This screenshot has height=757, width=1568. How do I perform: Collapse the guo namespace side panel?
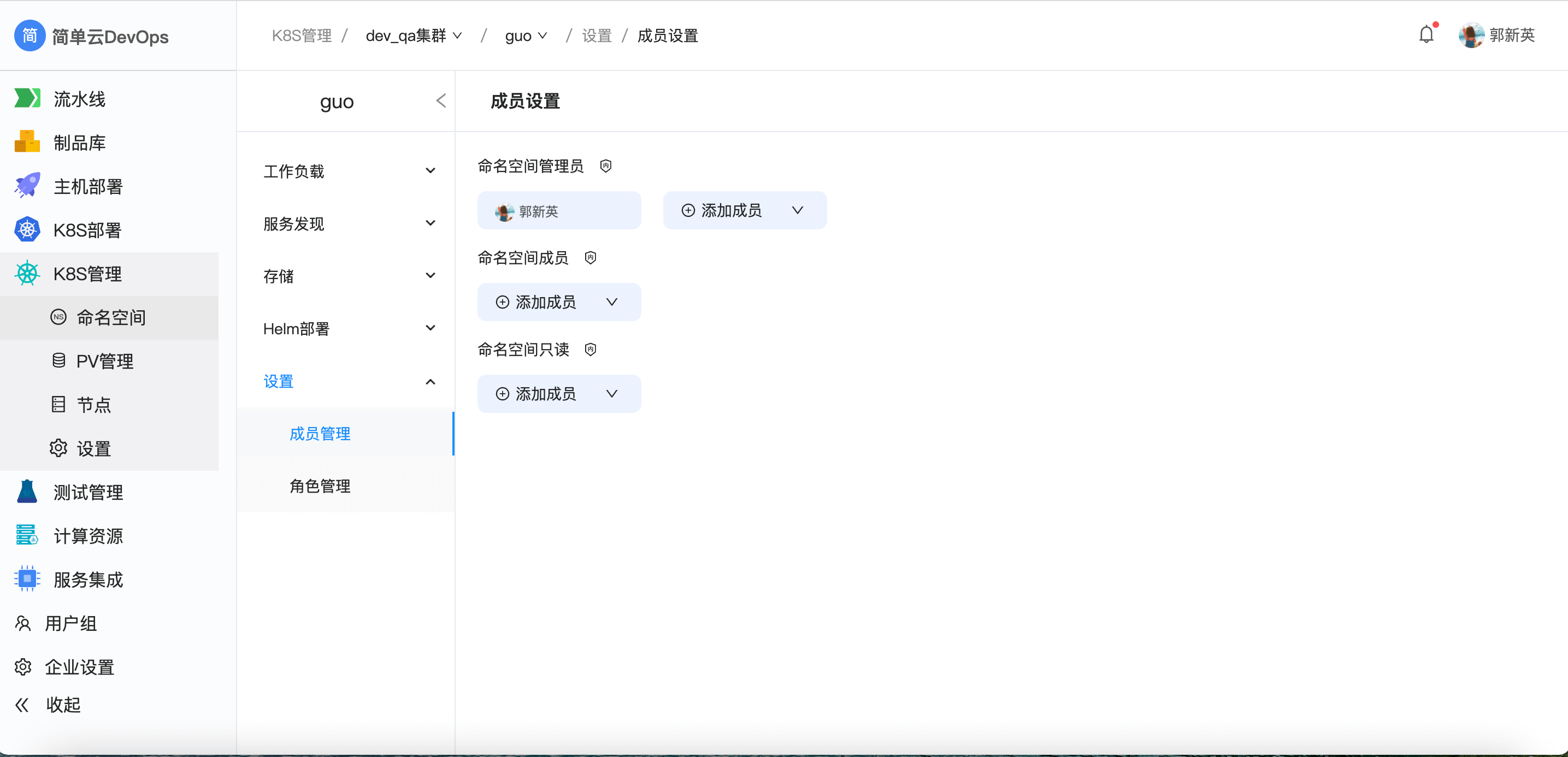coord(441,101)
